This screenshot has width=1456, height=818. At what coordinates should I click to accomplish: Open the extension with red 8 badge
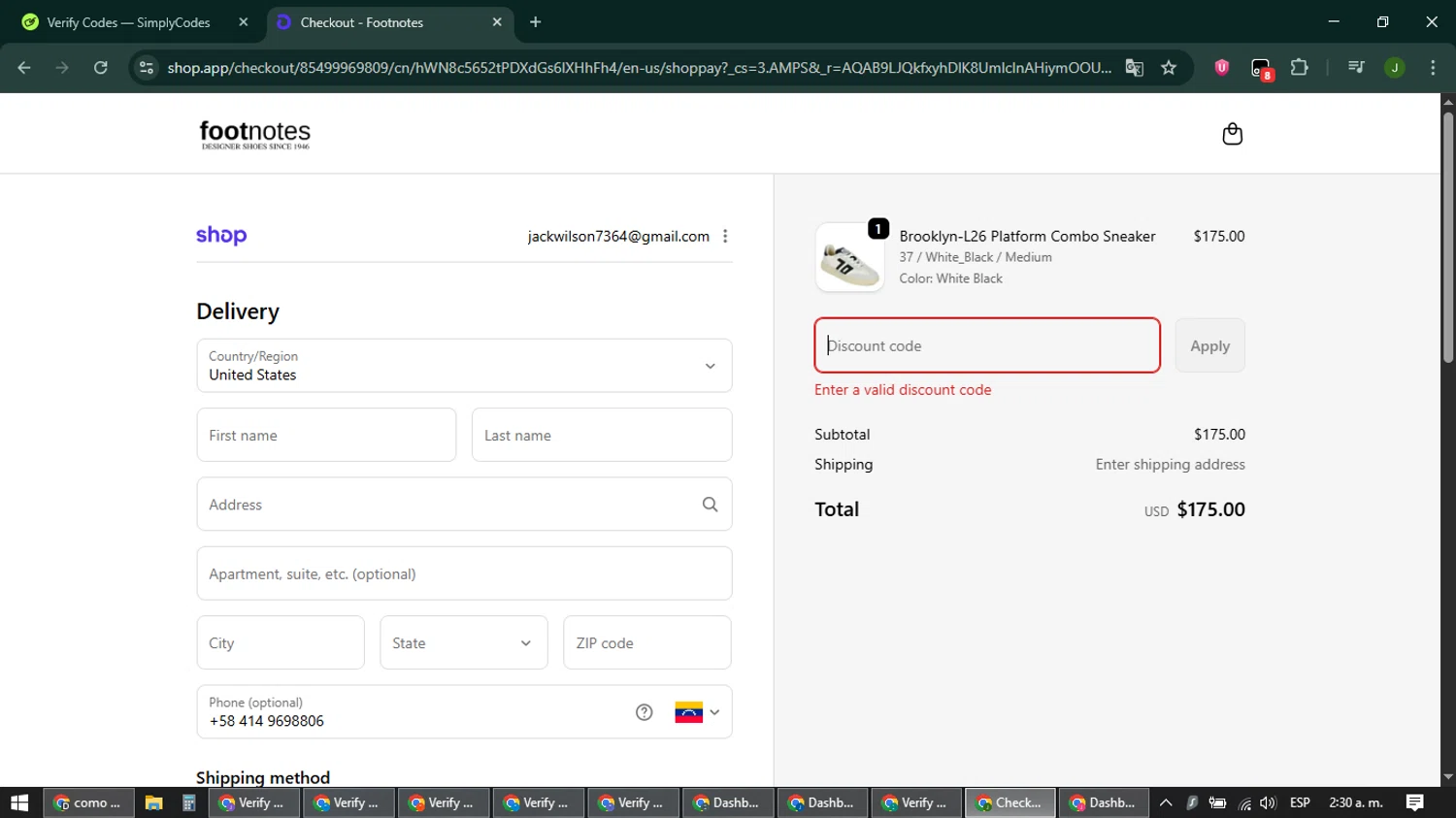[x=1261, y=68]
